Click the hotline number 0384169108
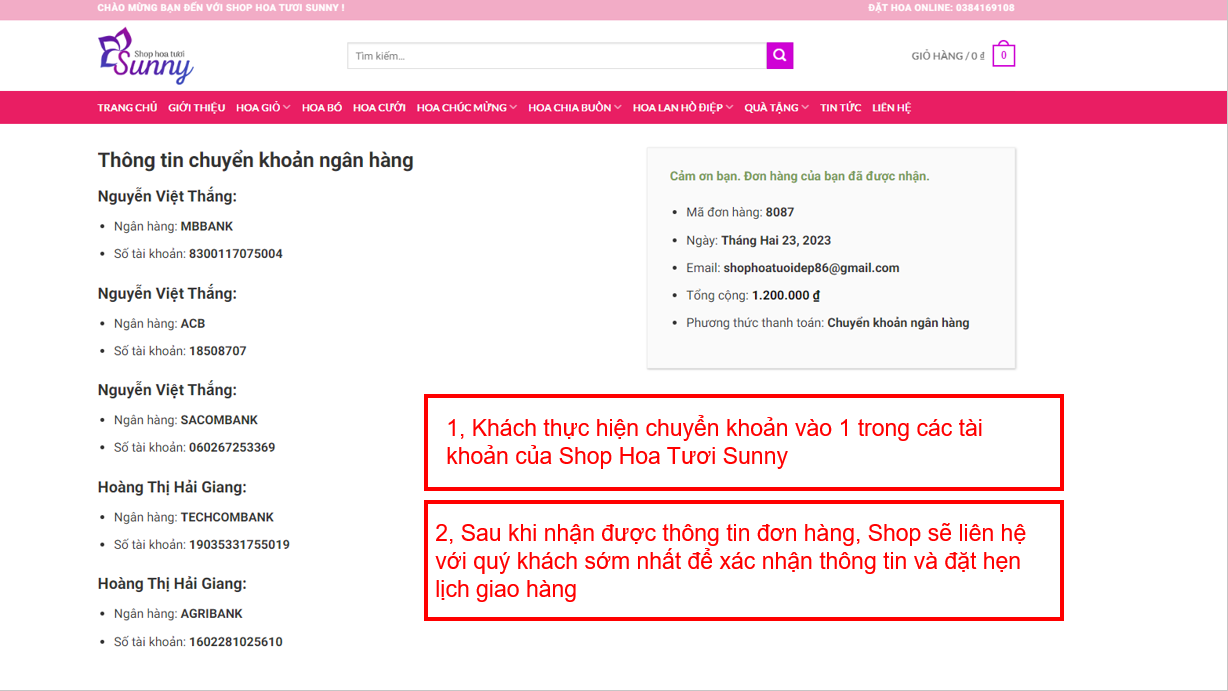 click(983, 8)
